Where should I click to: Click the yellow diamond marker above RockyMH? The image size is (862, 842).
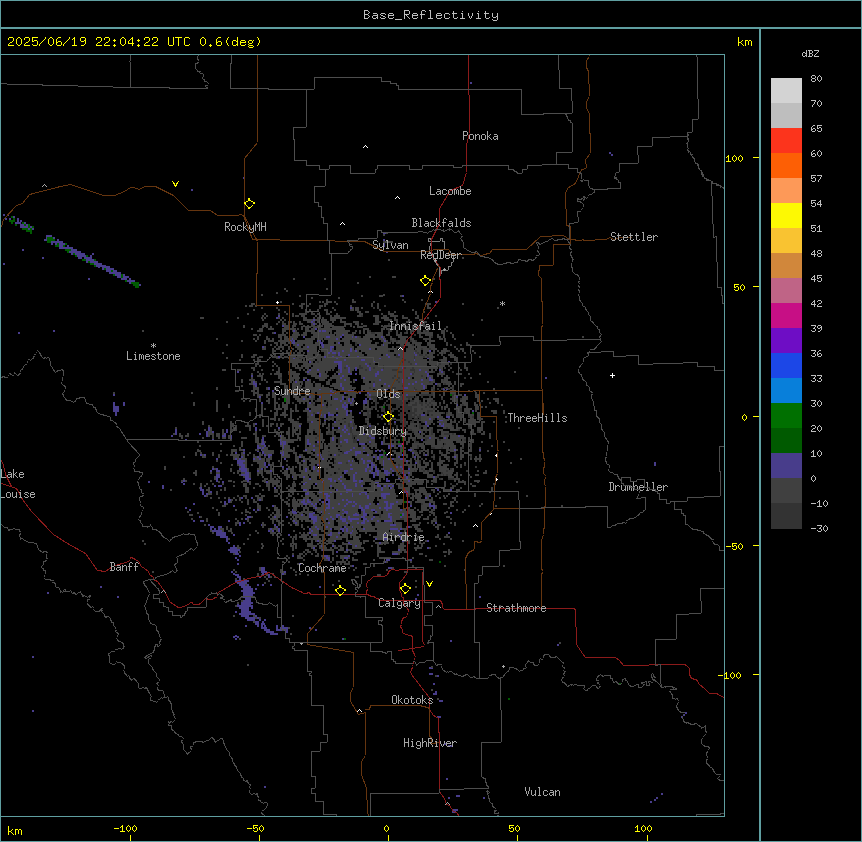coord(249,204)
